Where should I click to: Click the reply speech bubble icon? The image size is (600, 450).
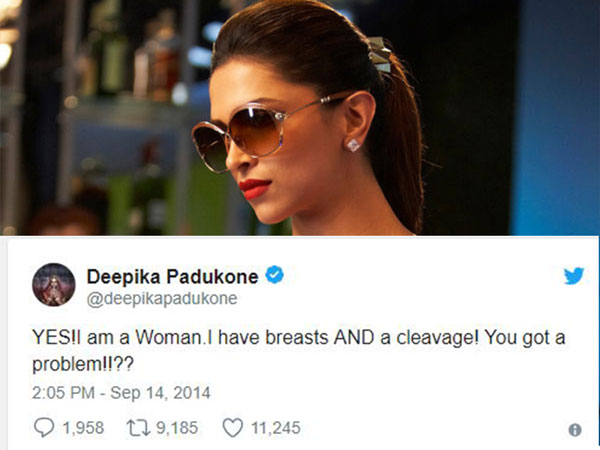[x=44, y=427]
